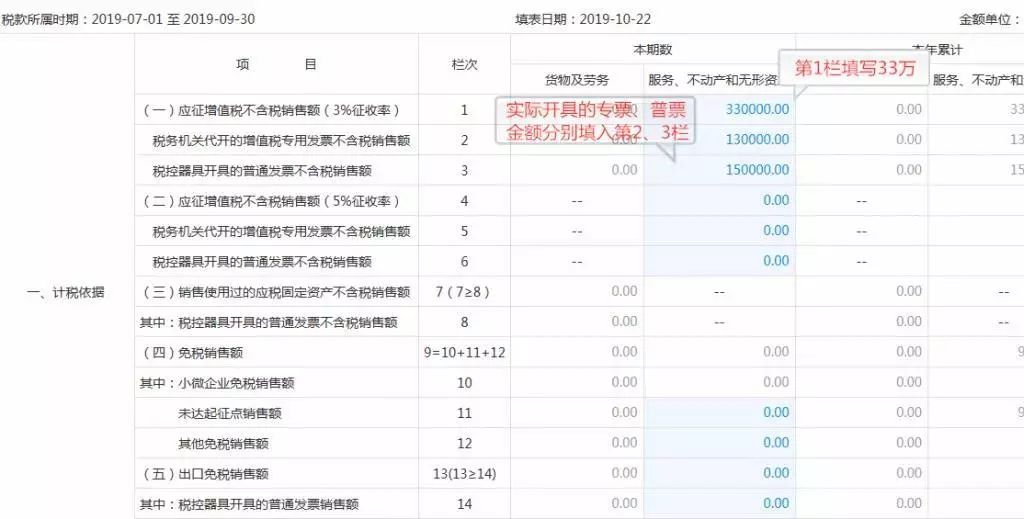Click row 9 services current-period 0.00 cell
This screenshot has height=519, width=1024.
pos(720,352)
